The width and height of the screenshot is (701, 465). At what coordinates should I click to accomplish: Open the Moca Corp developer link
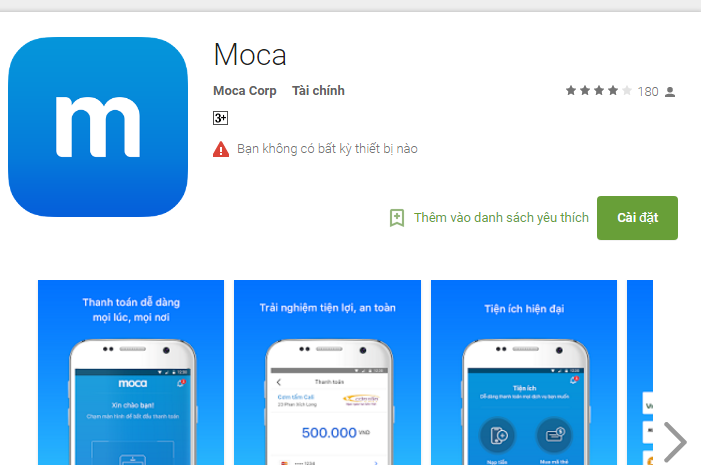(x=245, y=91)
